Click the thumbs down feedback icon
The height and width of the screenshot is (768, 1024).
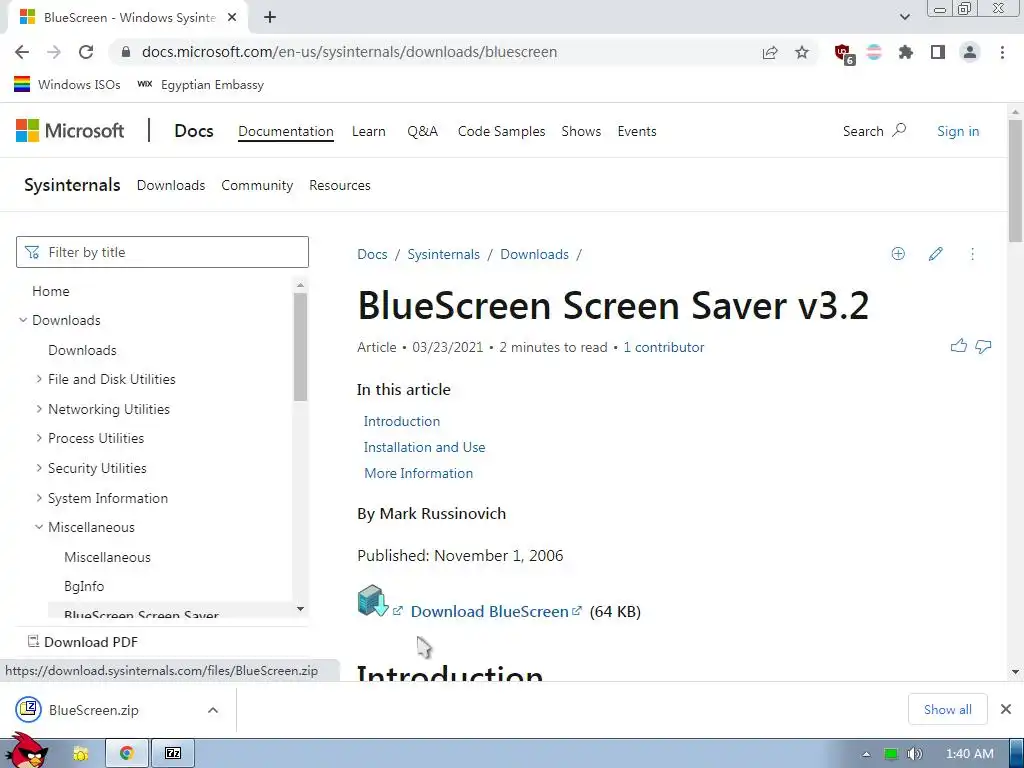984,346
